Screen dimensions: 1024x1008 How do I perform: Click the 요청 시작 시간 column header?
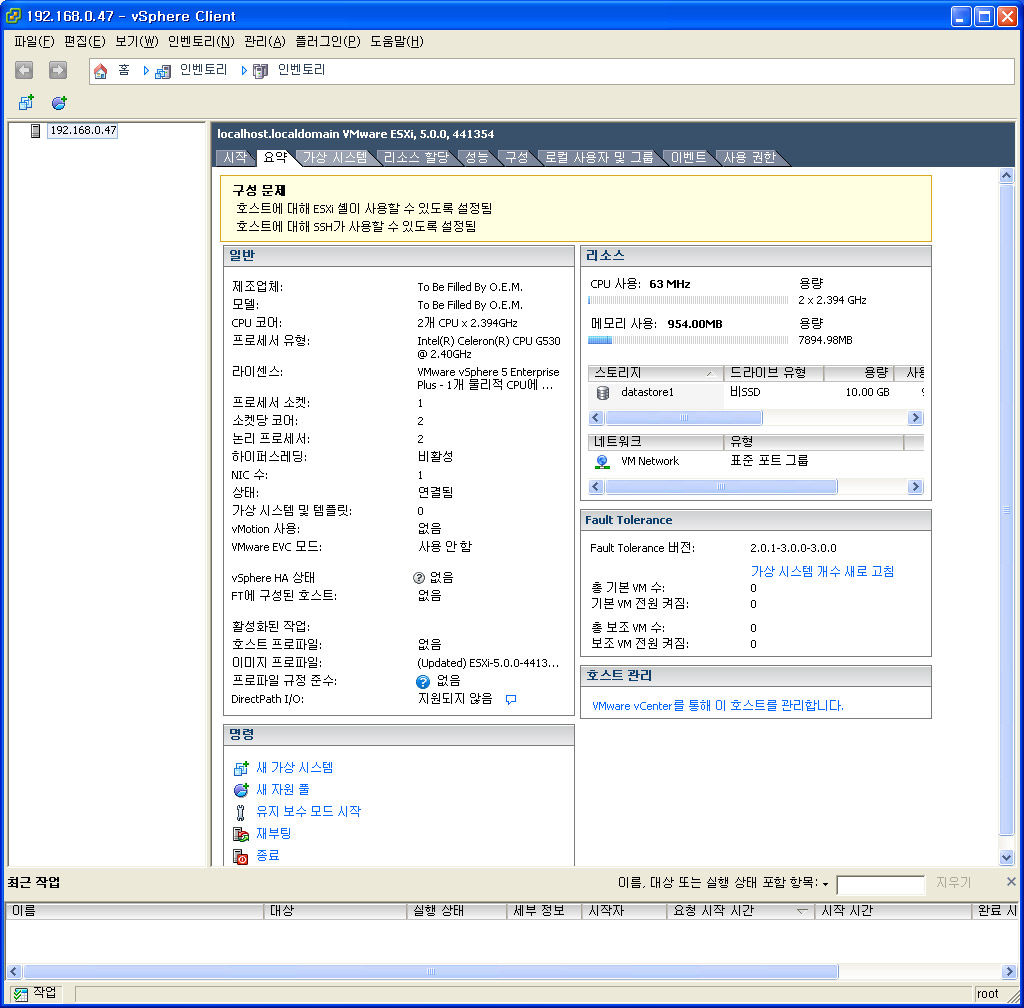pyautogui.click(x=741, y=911)
